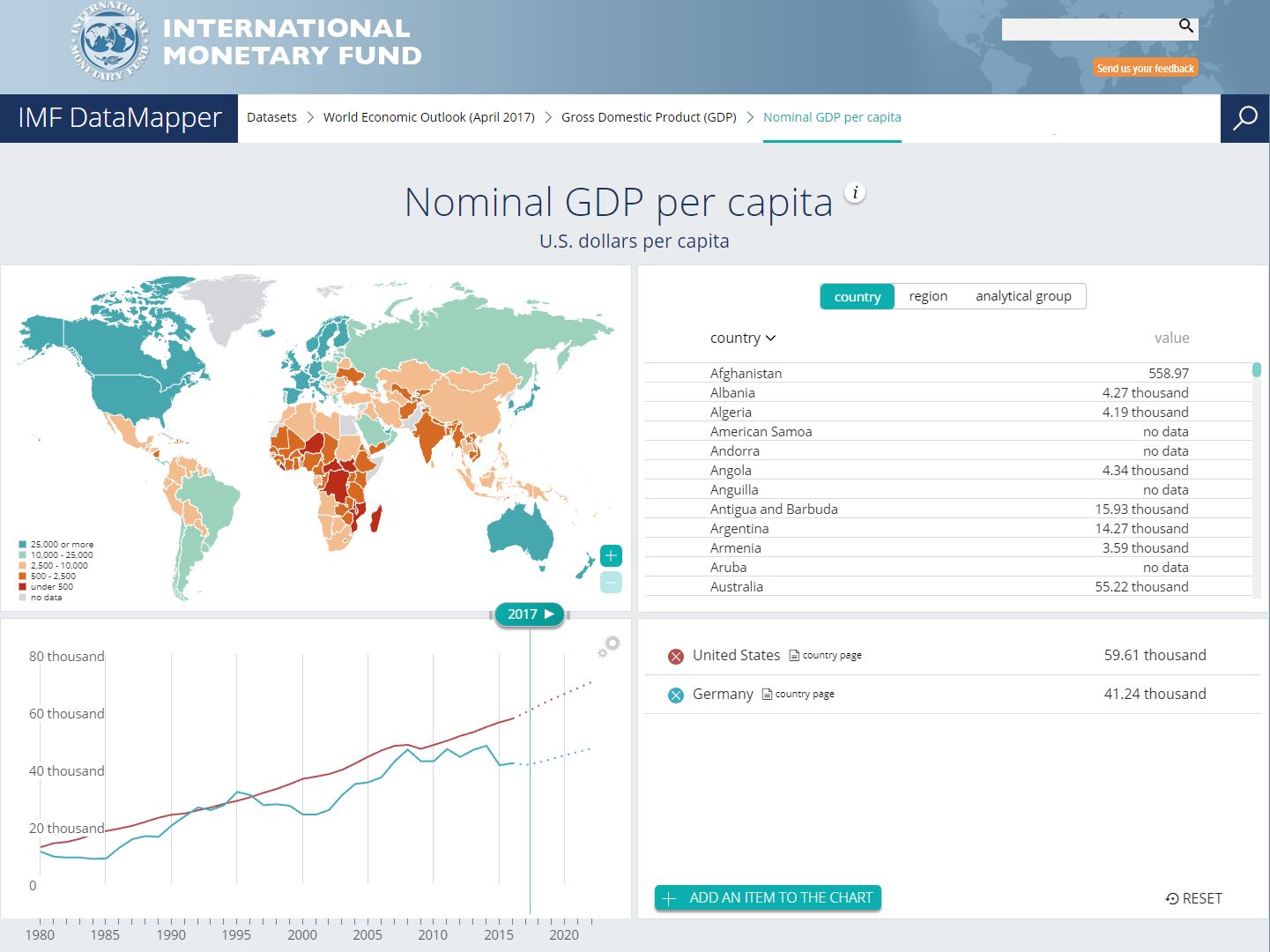Click the under 500 legend swatch

[x=22, y=587]
